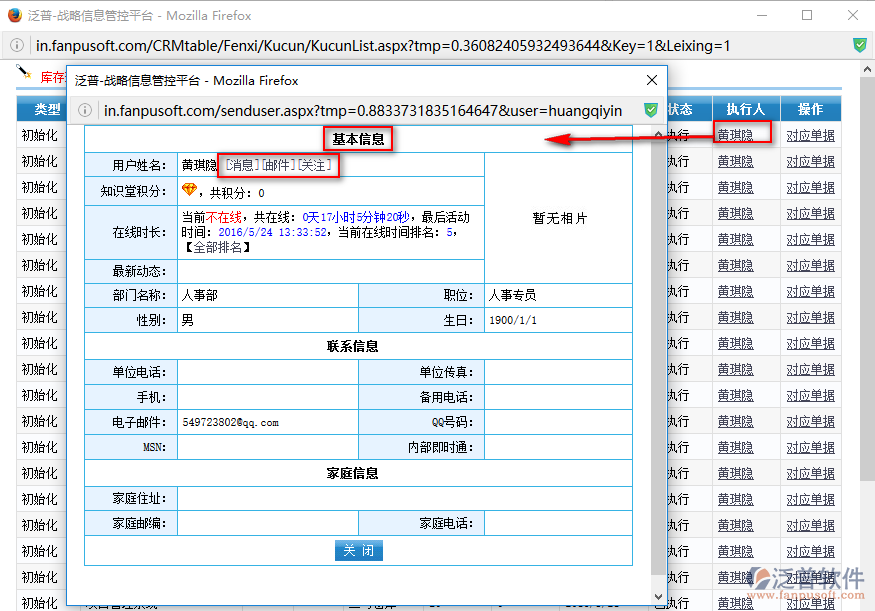The height and width of the screenshot is (611, 875).
Task: Click the popup scrollbar up arrow
Action: click(x=657, y=133)
